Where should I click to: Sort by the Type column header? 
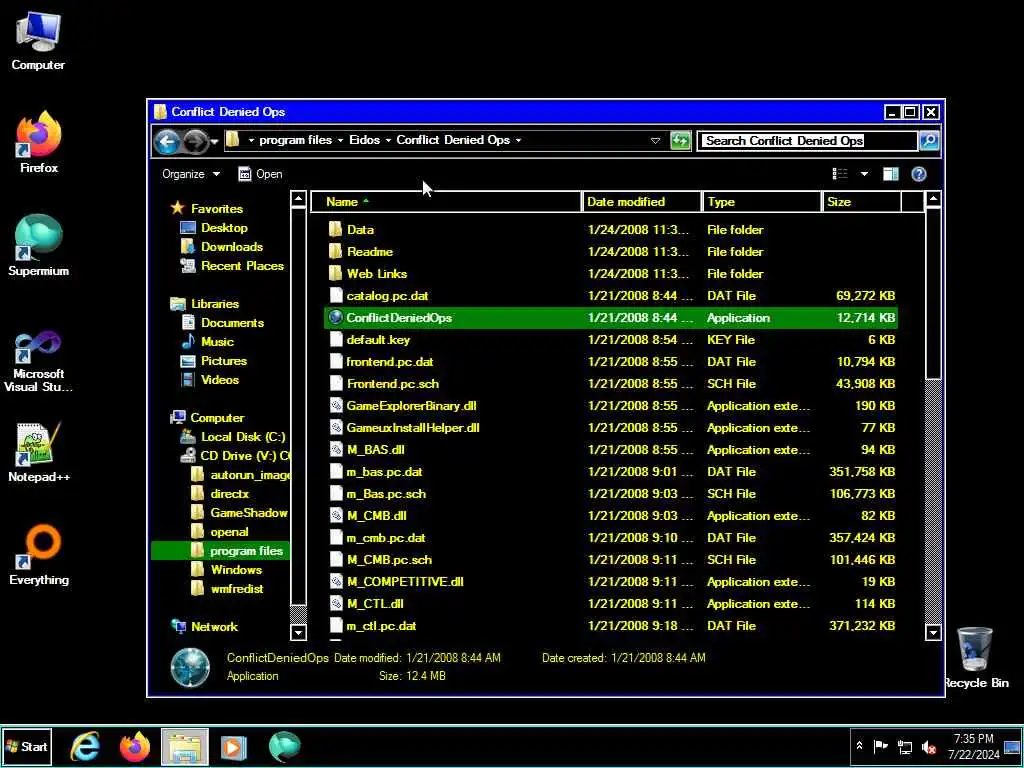pyautogui.click(x=761, y=202)
